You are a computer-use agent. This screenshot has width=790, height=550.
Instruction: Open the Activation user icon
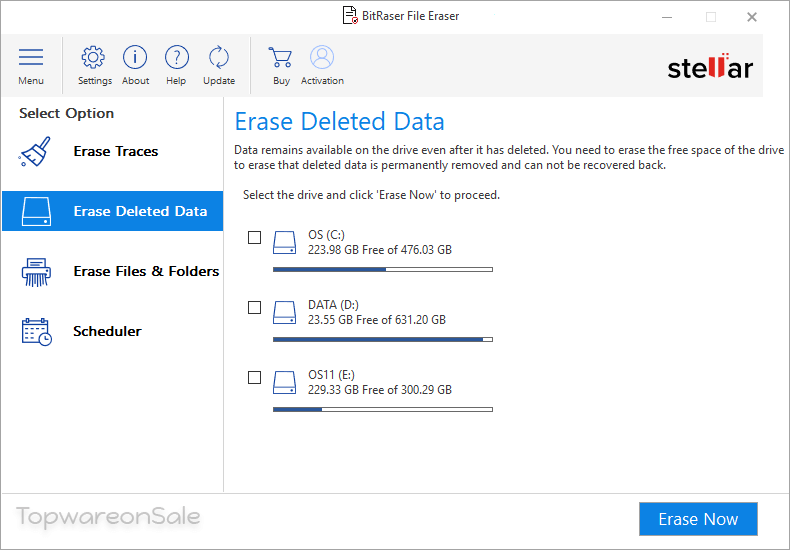[x=322, y=57]
